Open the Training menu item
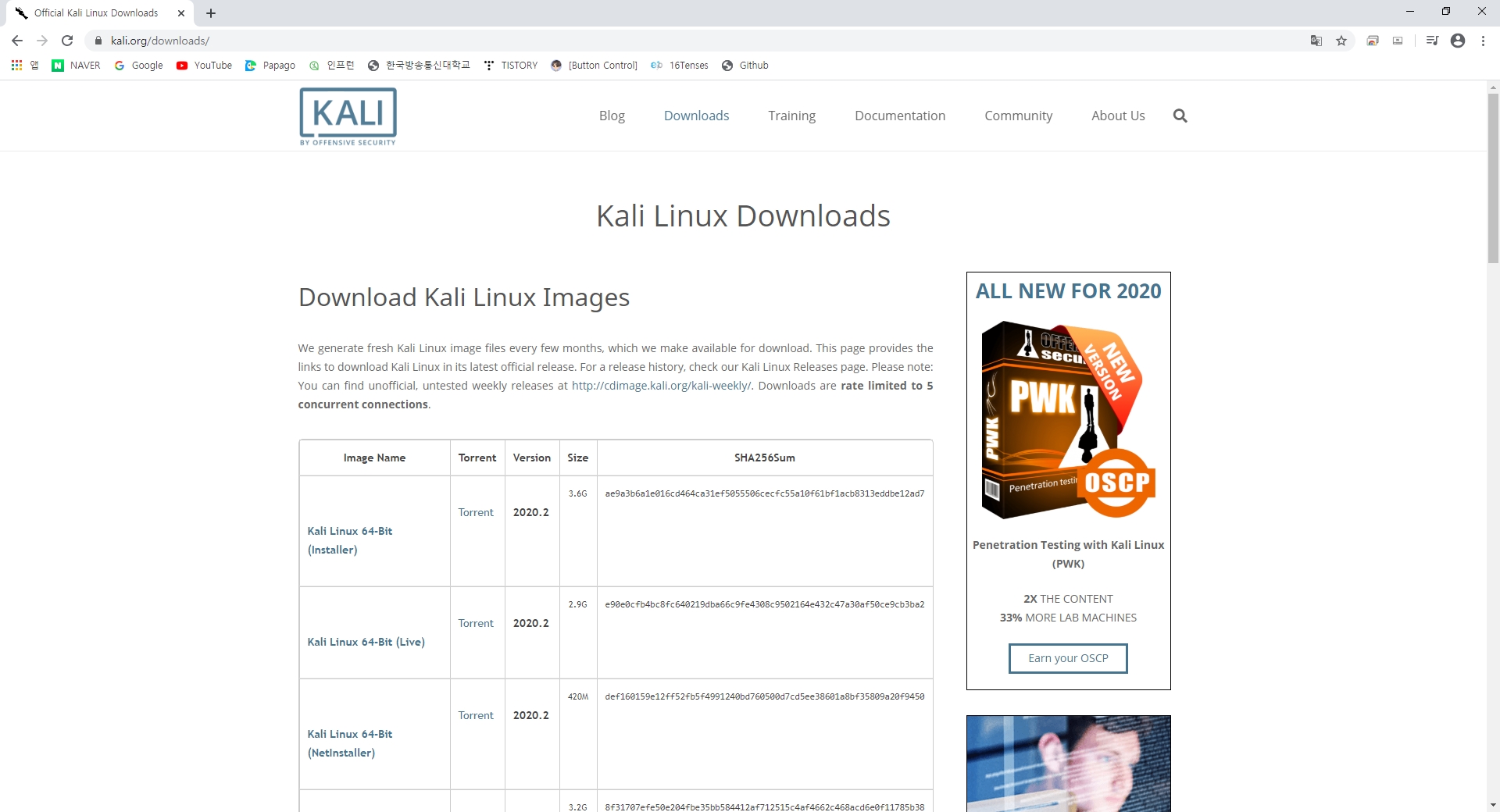The image size is (1500, 812). click(791, 116)
